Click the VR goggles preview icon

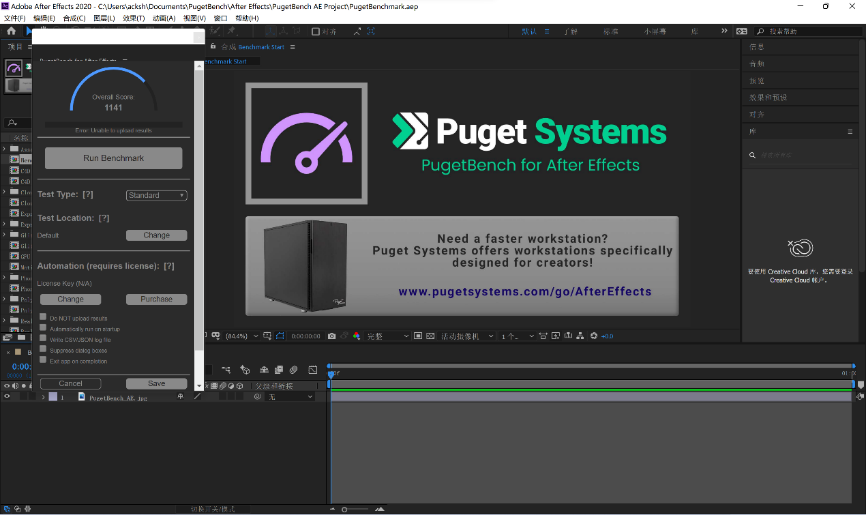pyautogui.click(x=215, y=335)
